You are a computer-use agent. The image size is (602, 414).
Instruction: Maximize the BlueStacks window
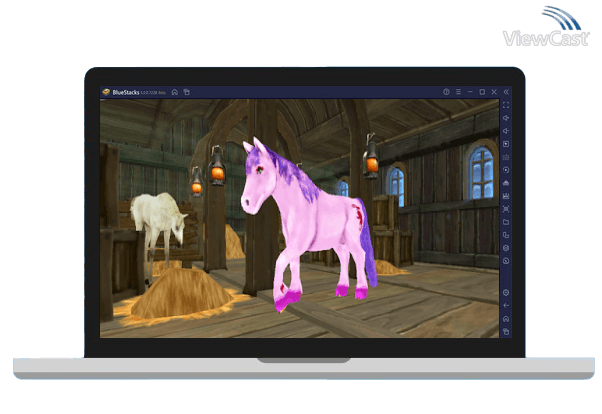[482, 92]
